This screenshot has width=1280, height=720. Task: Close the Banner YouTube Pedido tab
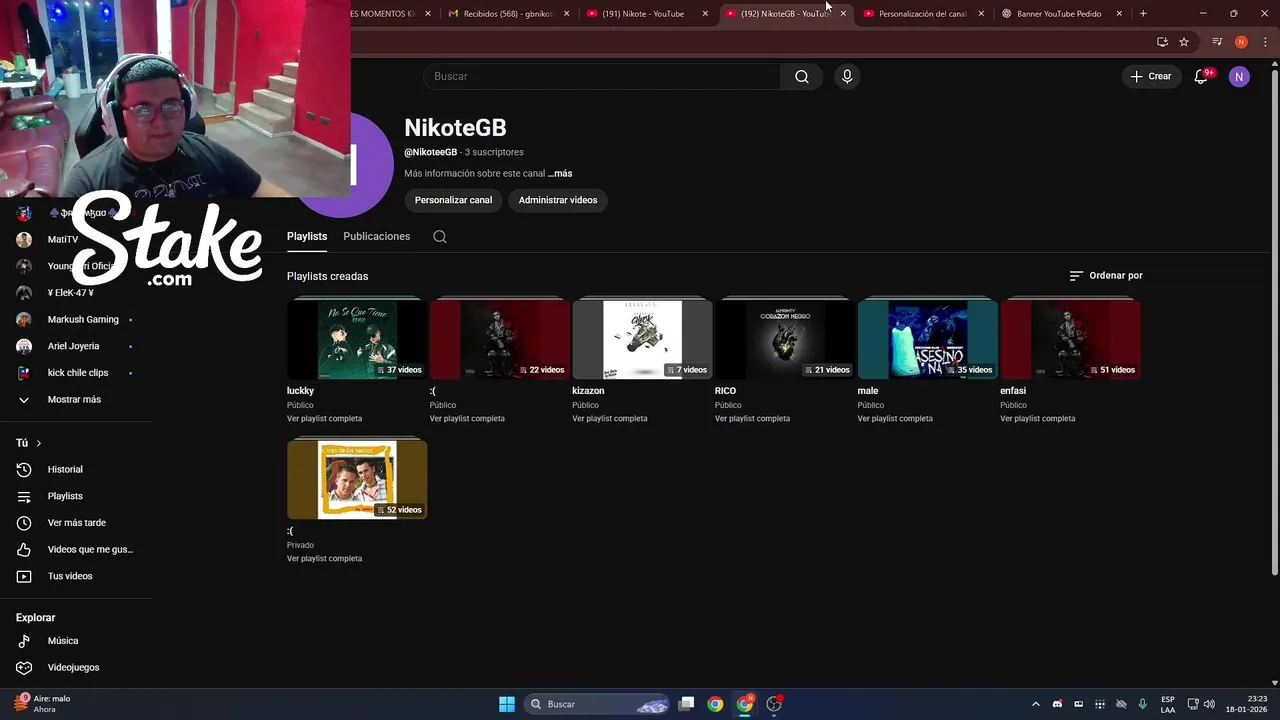pos(1119,14)
